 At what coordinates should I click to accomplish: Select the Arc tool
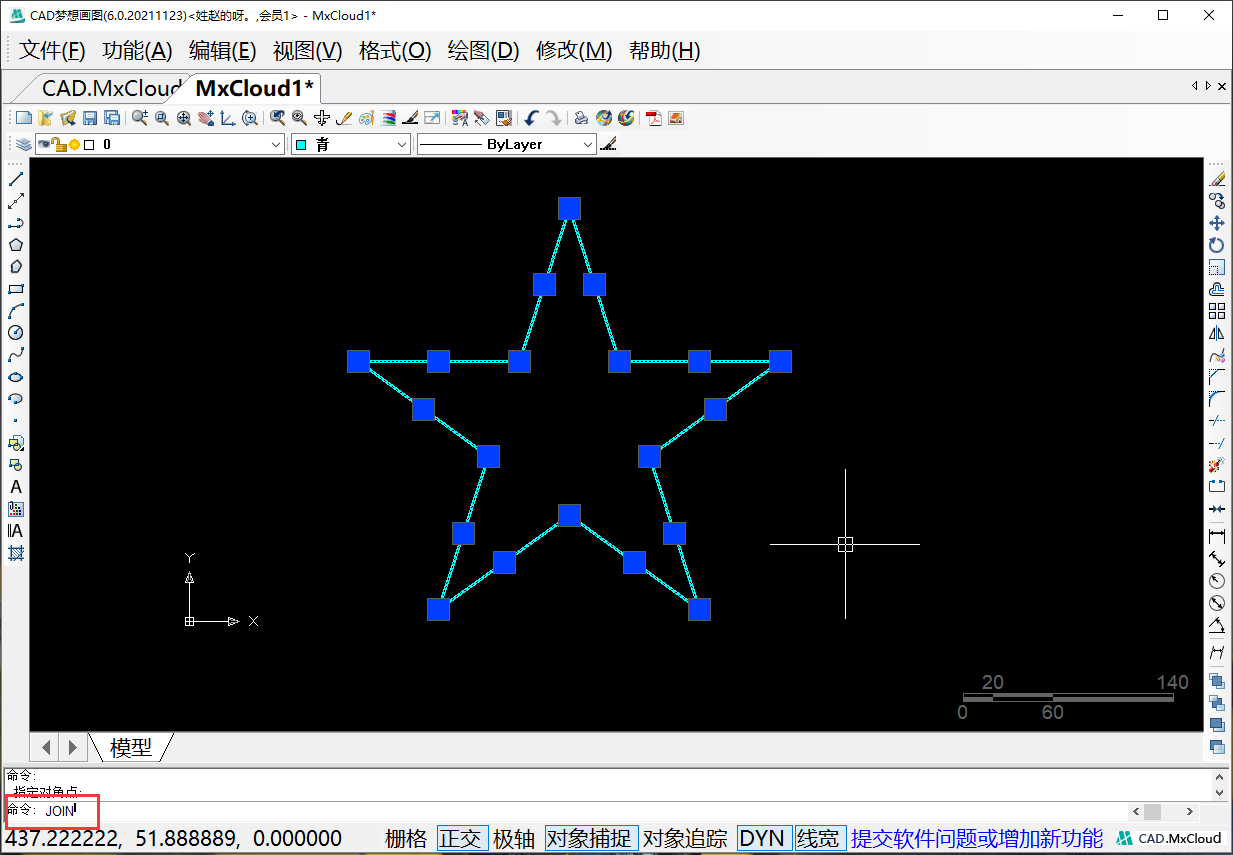[x=16, y=311]
